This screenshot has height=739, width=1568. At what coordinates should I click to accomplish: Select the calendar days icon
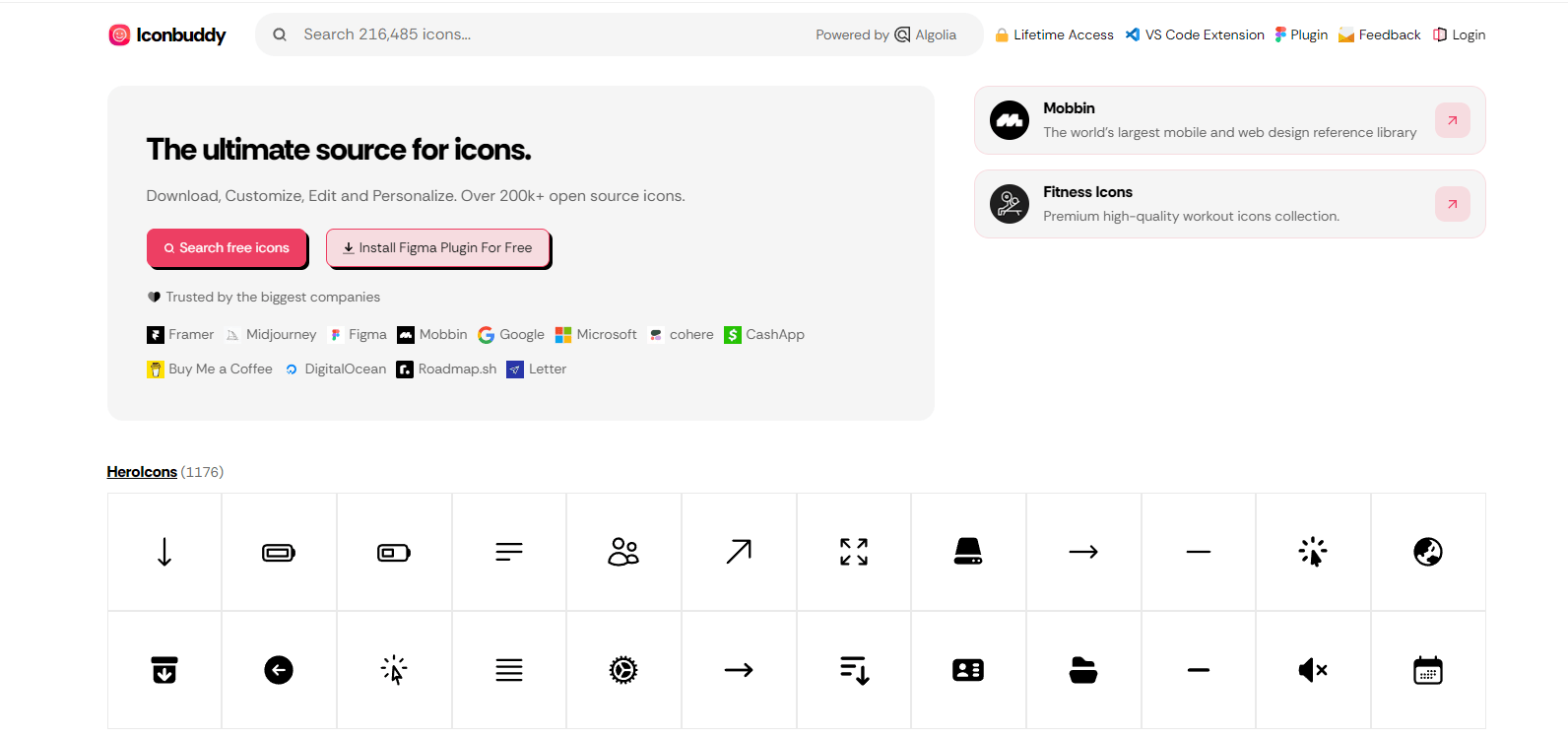click(1428, 670)
